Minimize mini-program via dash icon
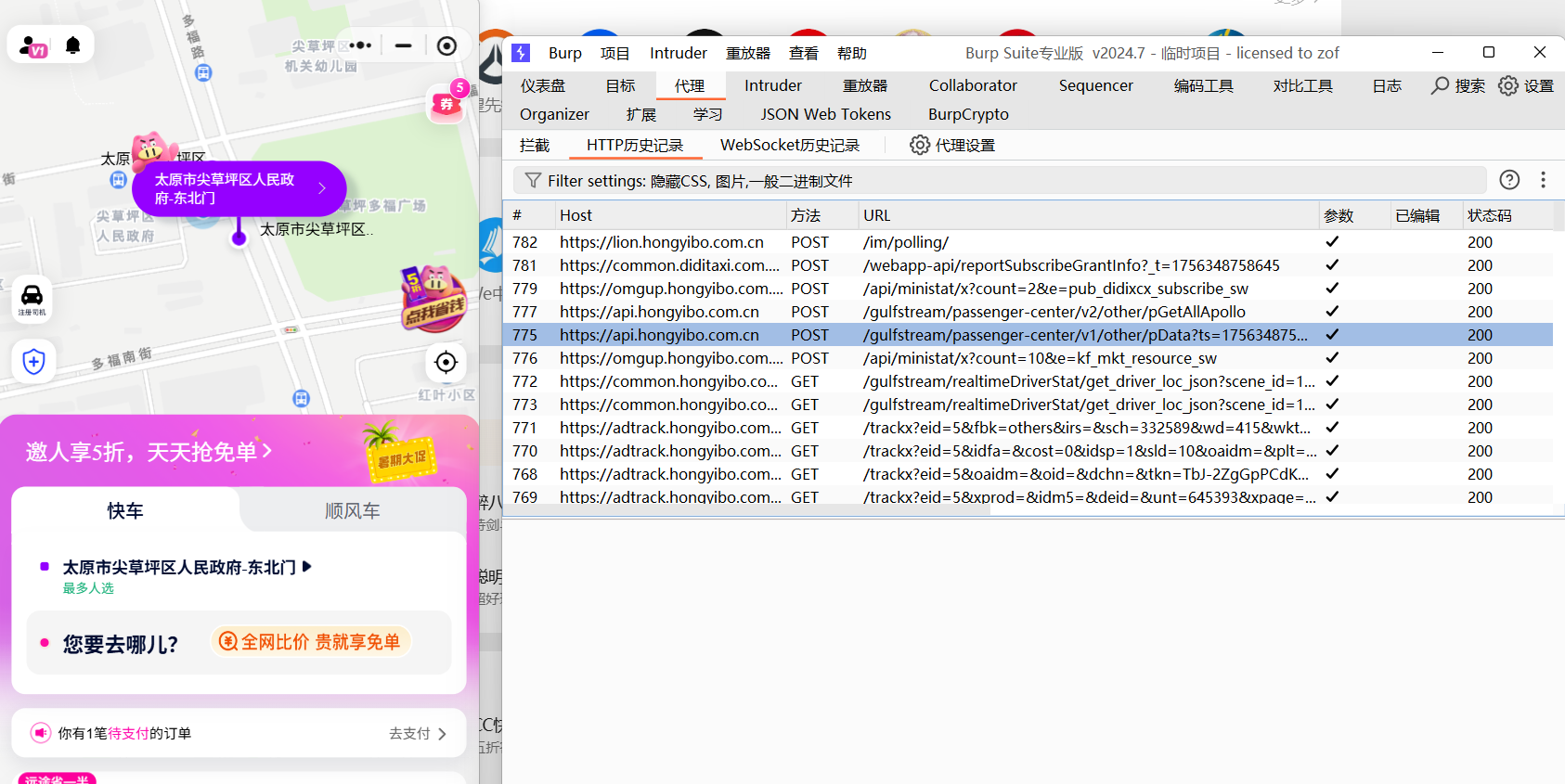Screen dimensions: 1565x784 click(x=403, y=45)
